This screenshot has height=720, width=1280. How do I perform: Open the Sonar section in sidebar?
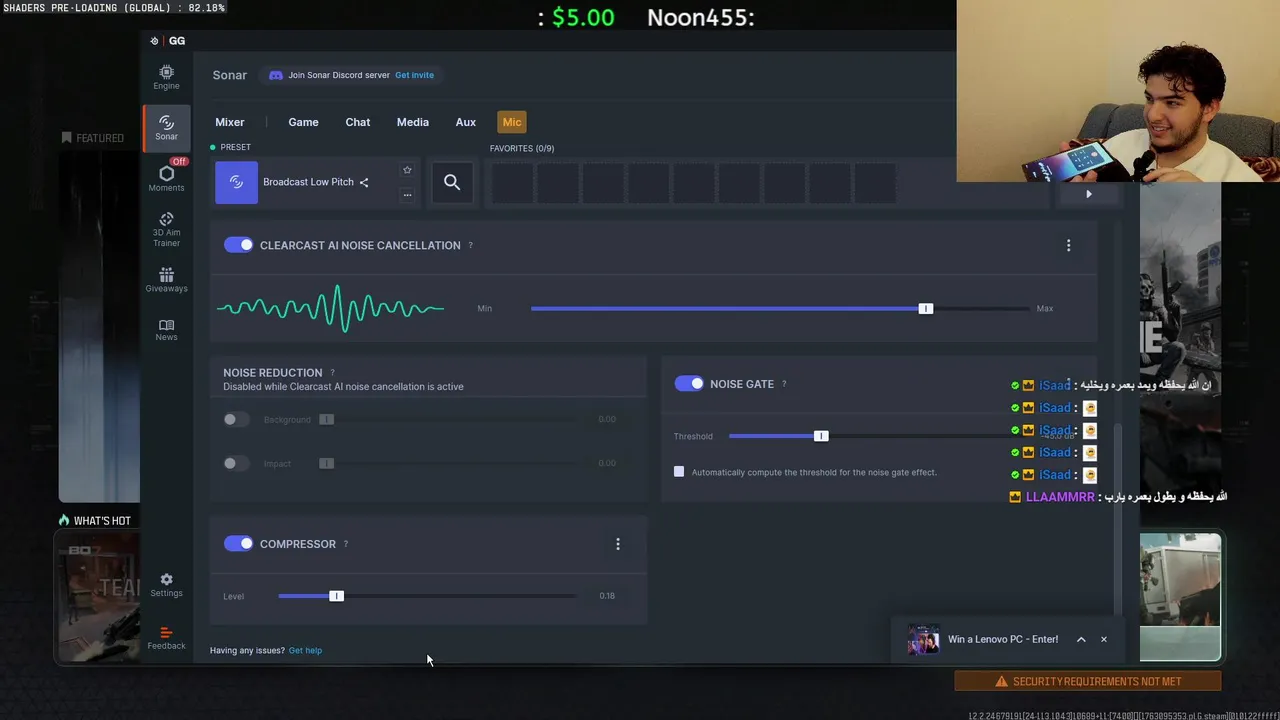click(x=166, y=128)
